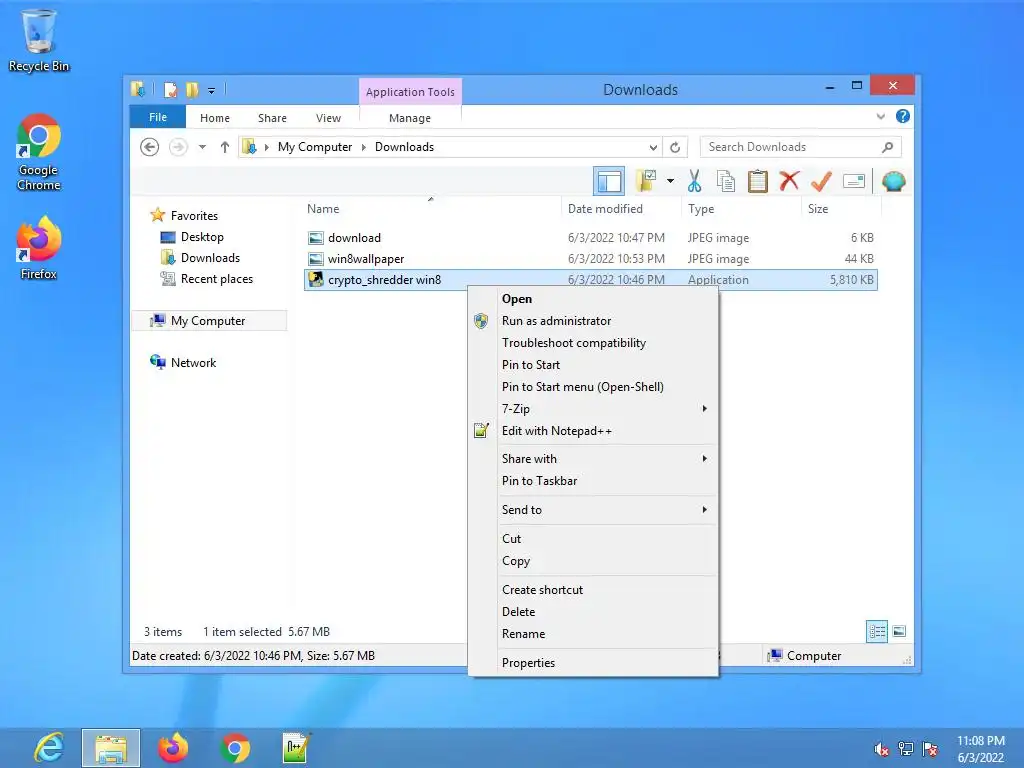Go back with the back arrow

coord(150,147)
